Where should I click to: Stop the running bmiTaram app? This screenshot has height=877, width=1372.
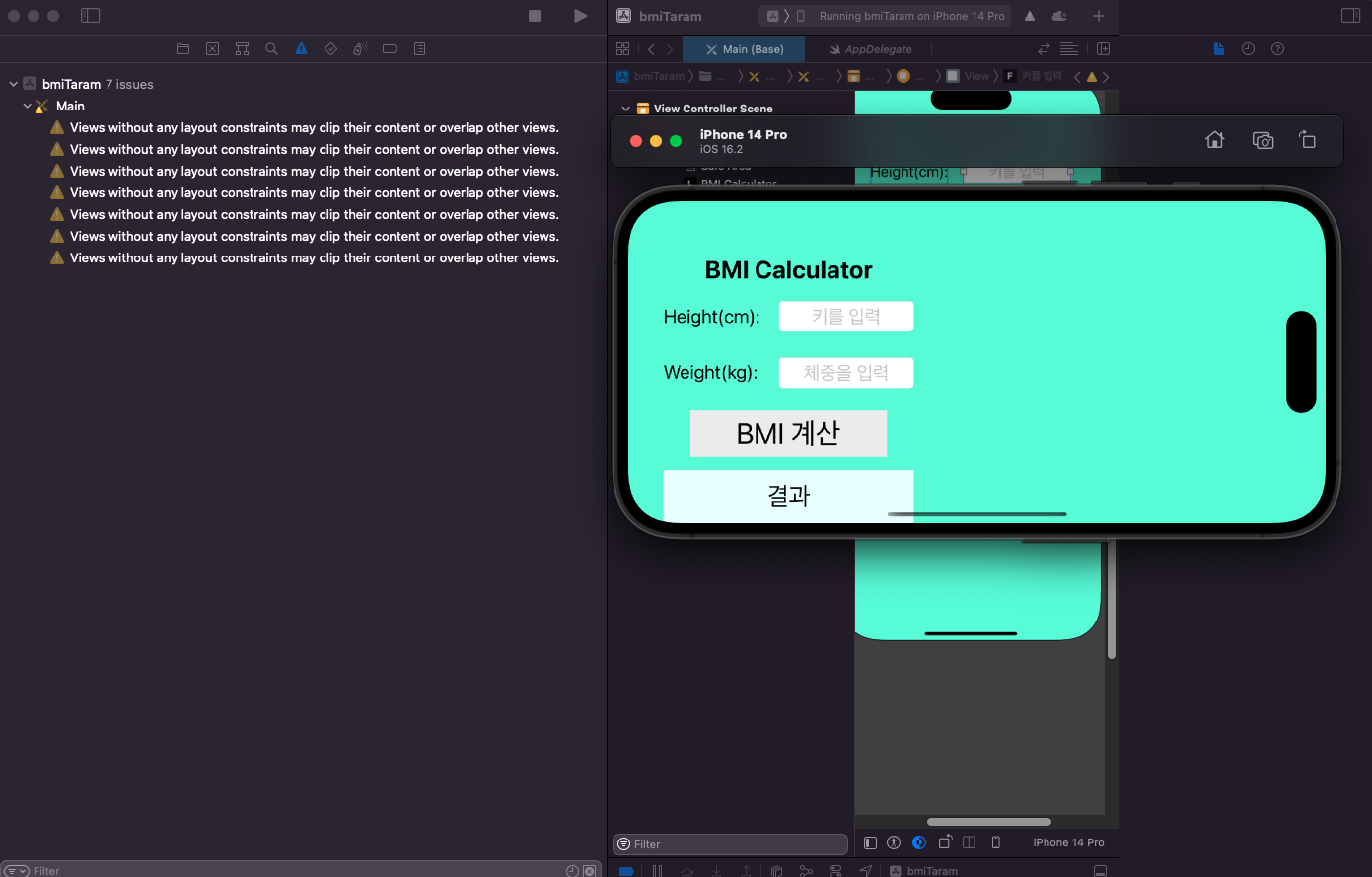point(535,16)
